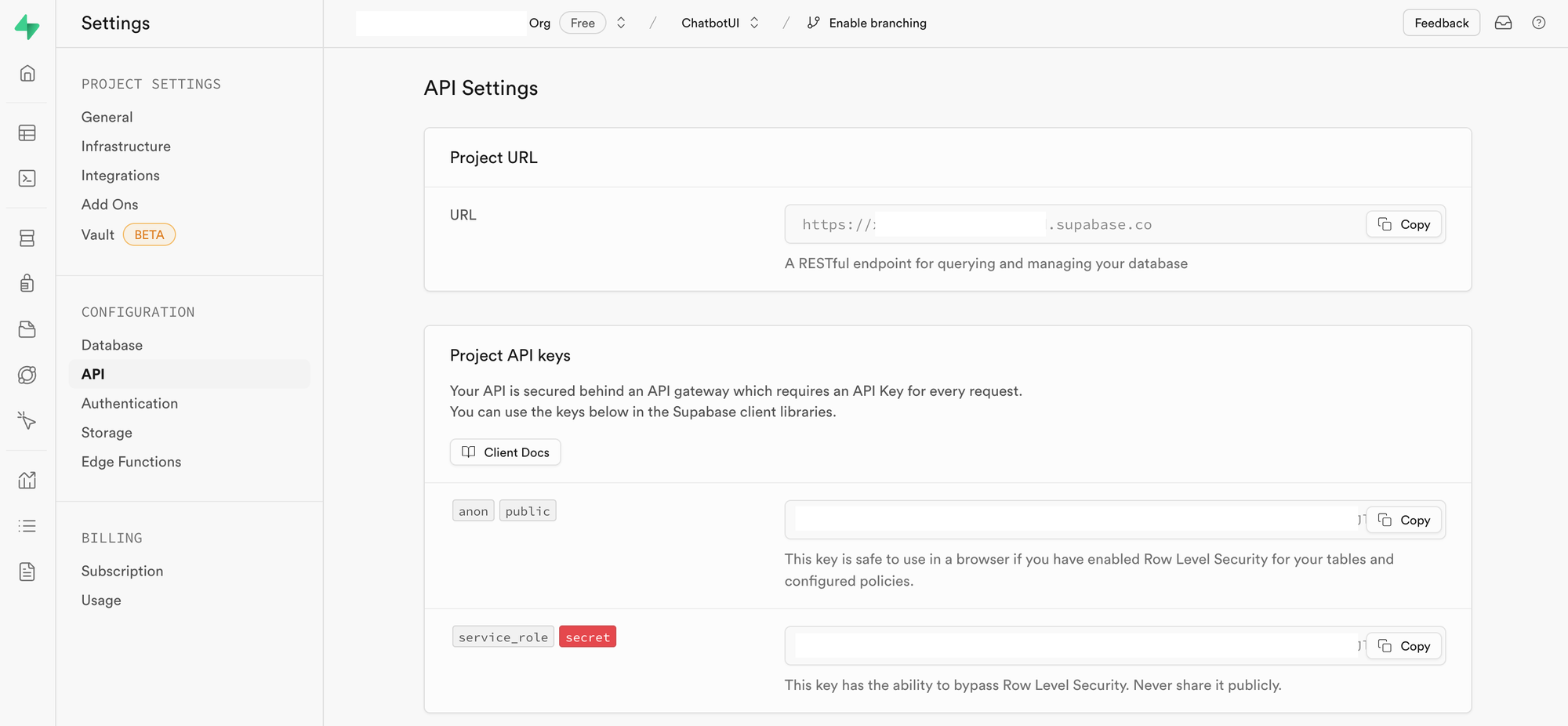Open the Reports chart icon
The height and width of the screenshot is (726, 1568).
tap(28, 479)
